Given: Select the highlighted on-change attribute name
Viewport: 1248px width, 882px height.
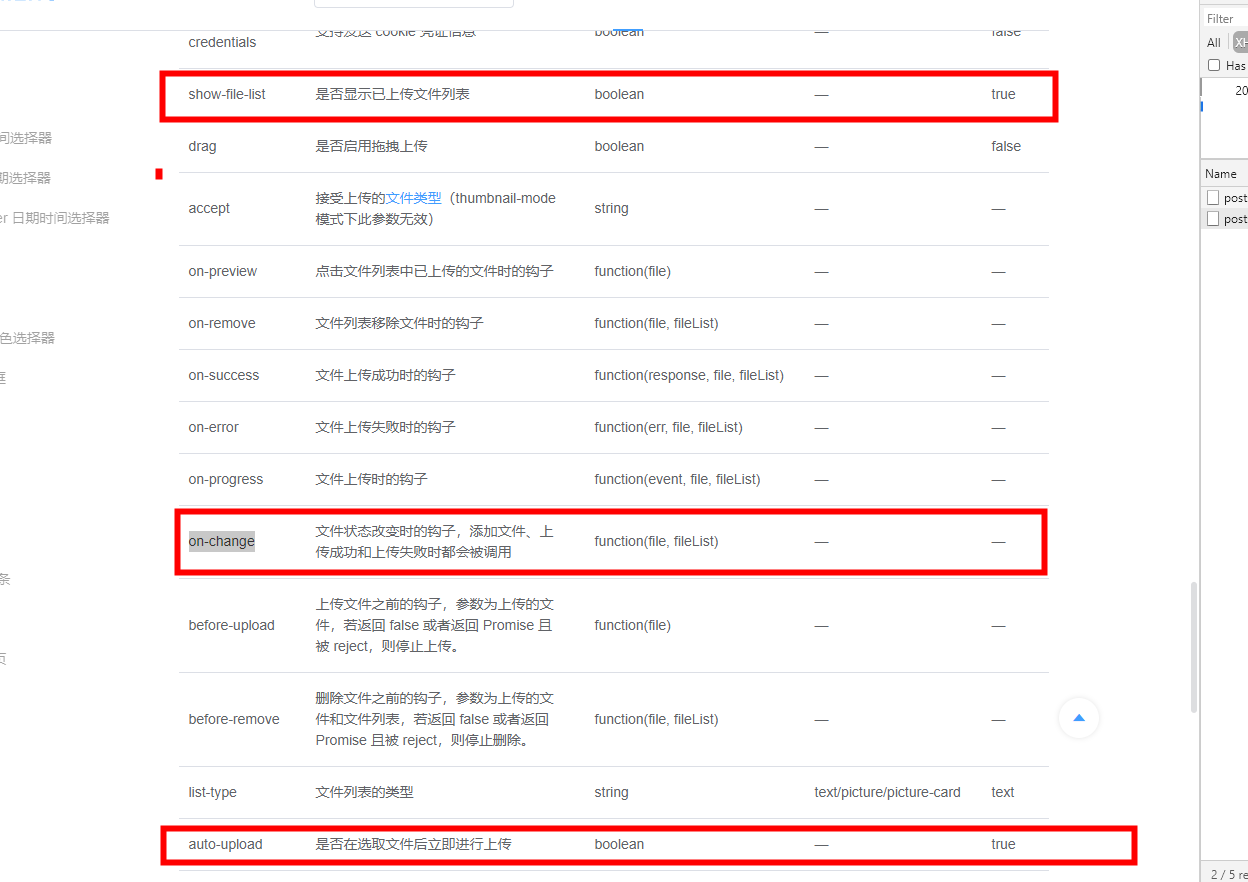Looking at the screenshot, I should click(221, 540).
